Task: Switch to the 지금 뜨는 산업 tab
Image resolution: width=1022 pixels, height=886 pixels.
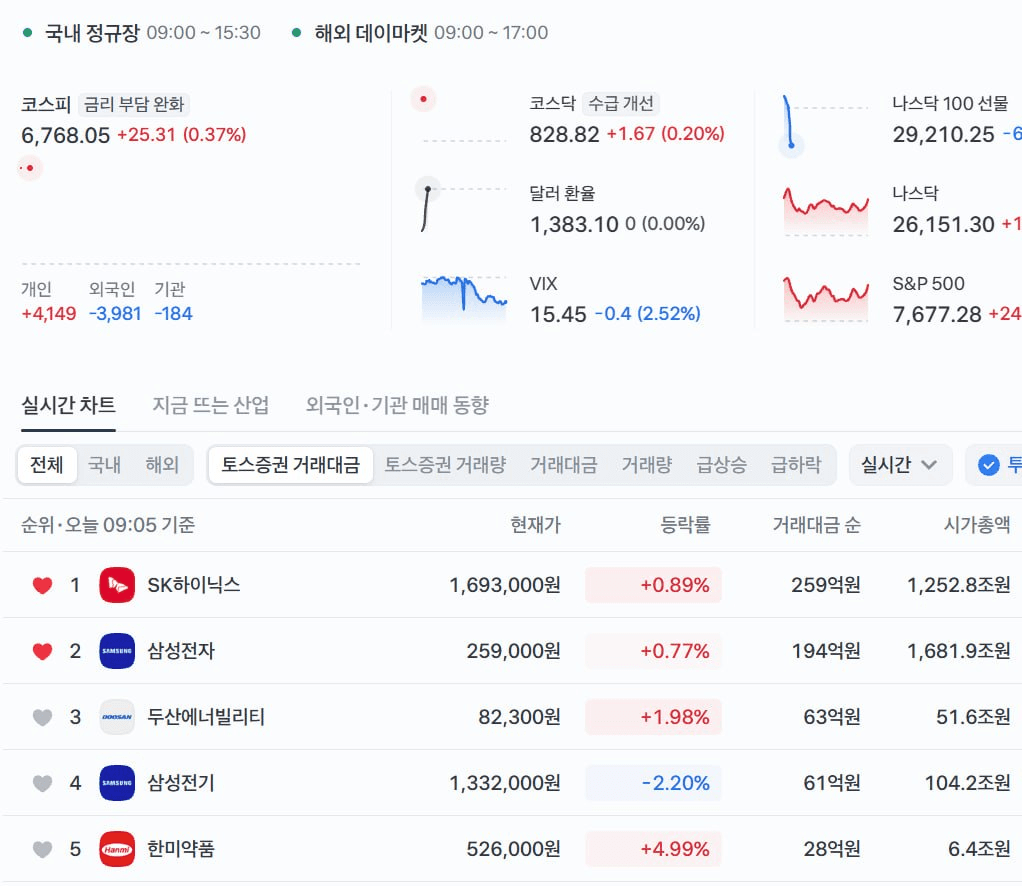Action: [x=211, y=406]
